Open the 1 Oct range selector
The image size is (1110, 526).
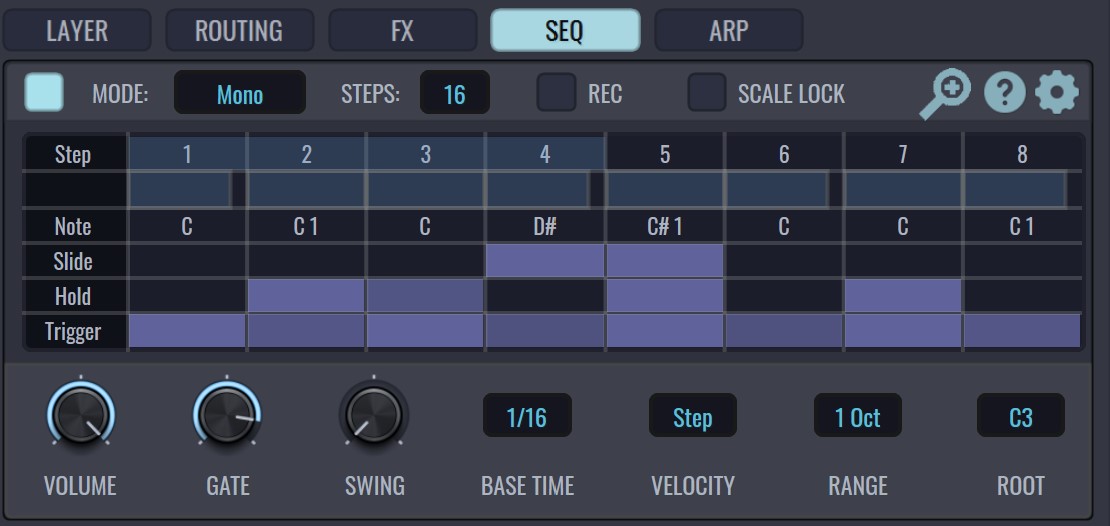857,416
